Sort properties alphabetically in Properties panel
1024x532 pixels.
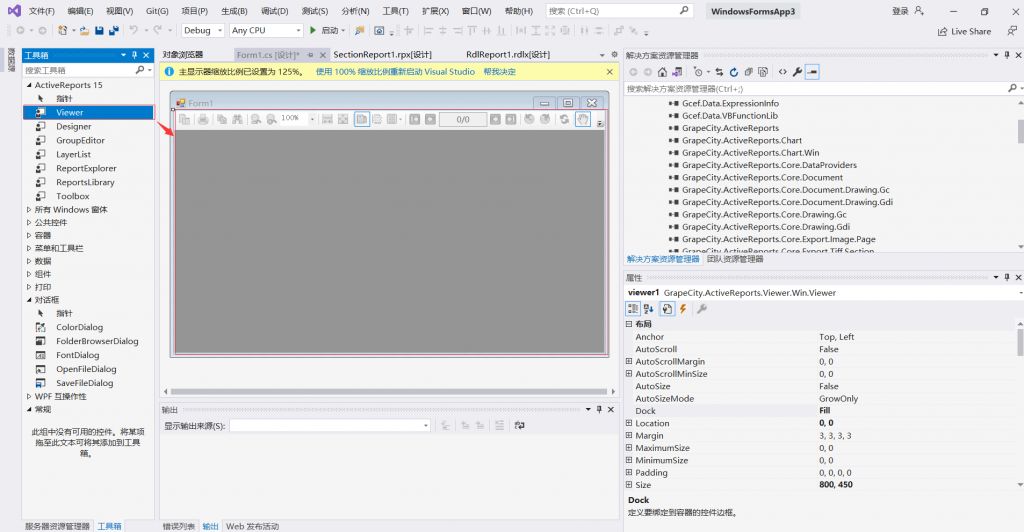[648, 309]
